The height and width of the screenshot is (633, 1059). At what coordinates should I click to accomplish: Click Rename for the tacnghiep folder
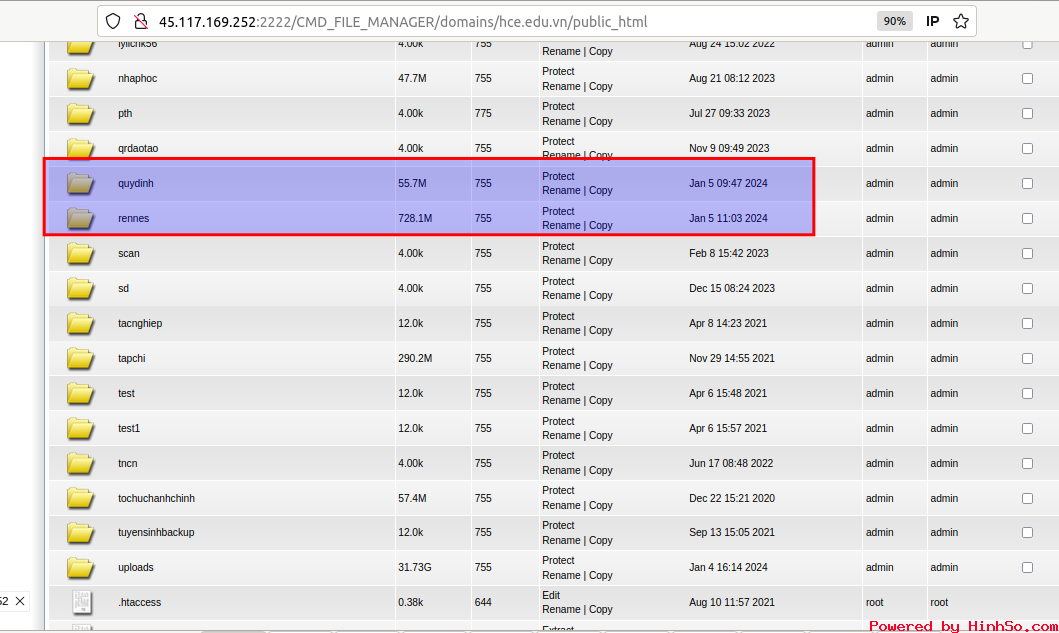coord(561,330)
